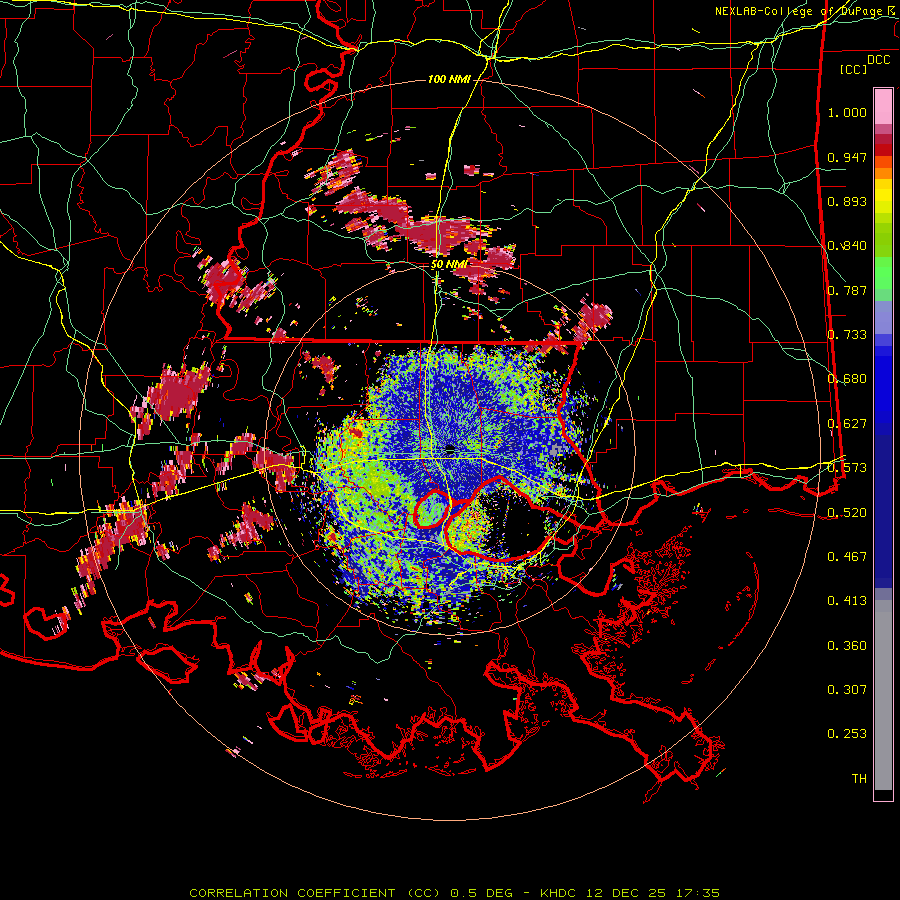Click the 100 NMI range ring label
This screenshot has height=900, width=900.
click(x=449, y=79)
